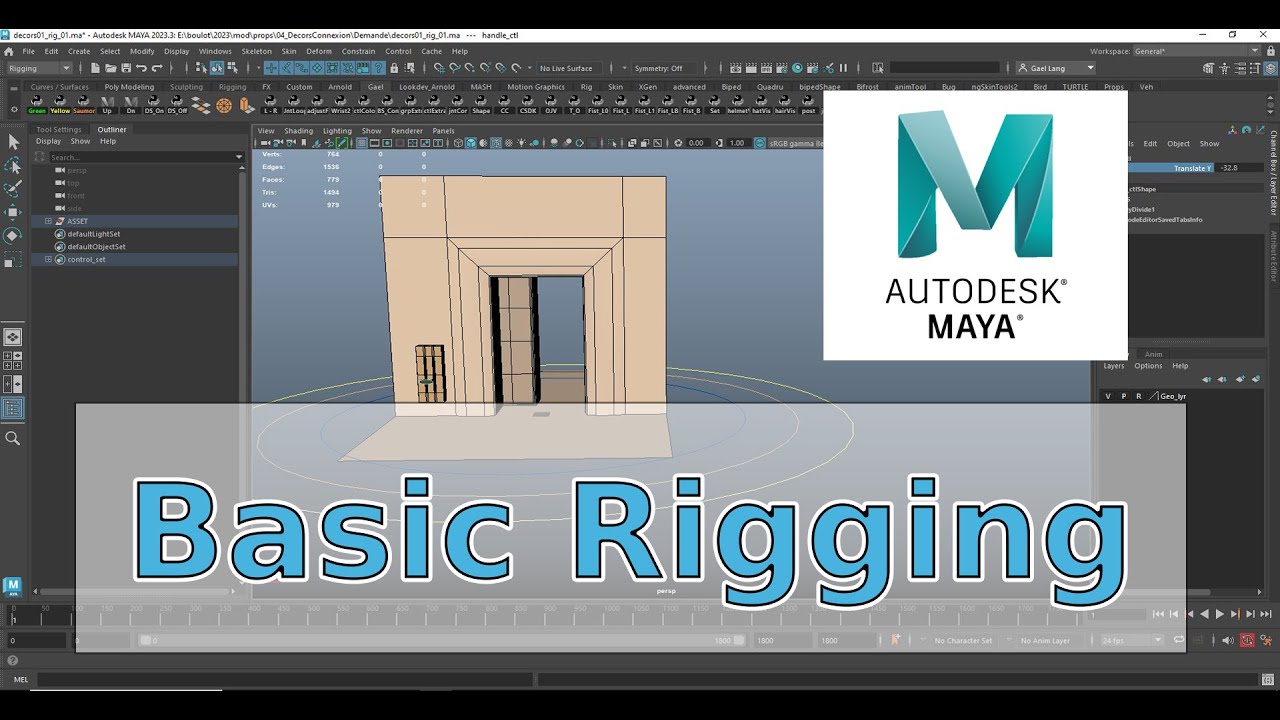Click the orange wheel shelf icon
The height and width of the screenshot is (720, 1280).
click(x=224, y=105)
